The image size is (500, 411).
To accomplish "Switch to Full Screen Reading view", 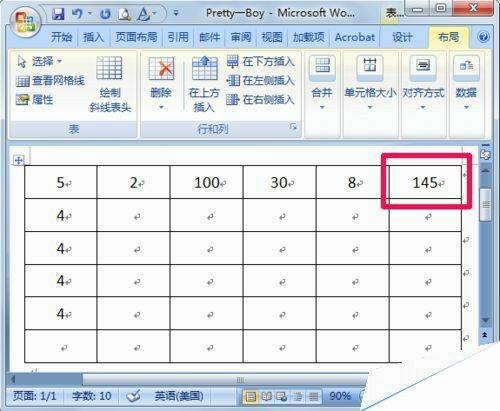I will click(266, 396).
